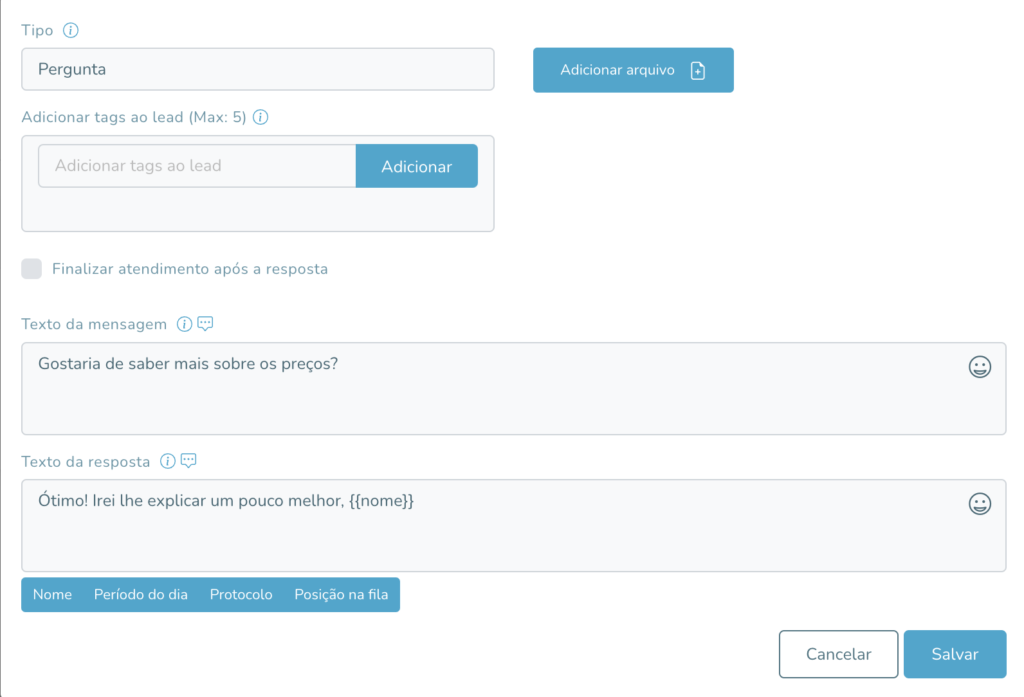Click inside the Texto da mensagem textarea
Screen dimensions: 1024x697
(514, 389)
